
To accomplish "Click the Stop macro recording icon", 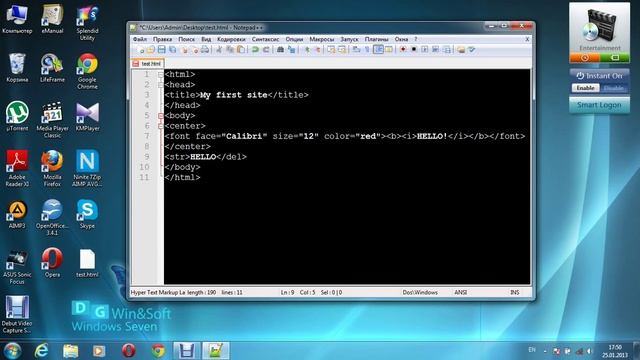I will click(414, 50).
